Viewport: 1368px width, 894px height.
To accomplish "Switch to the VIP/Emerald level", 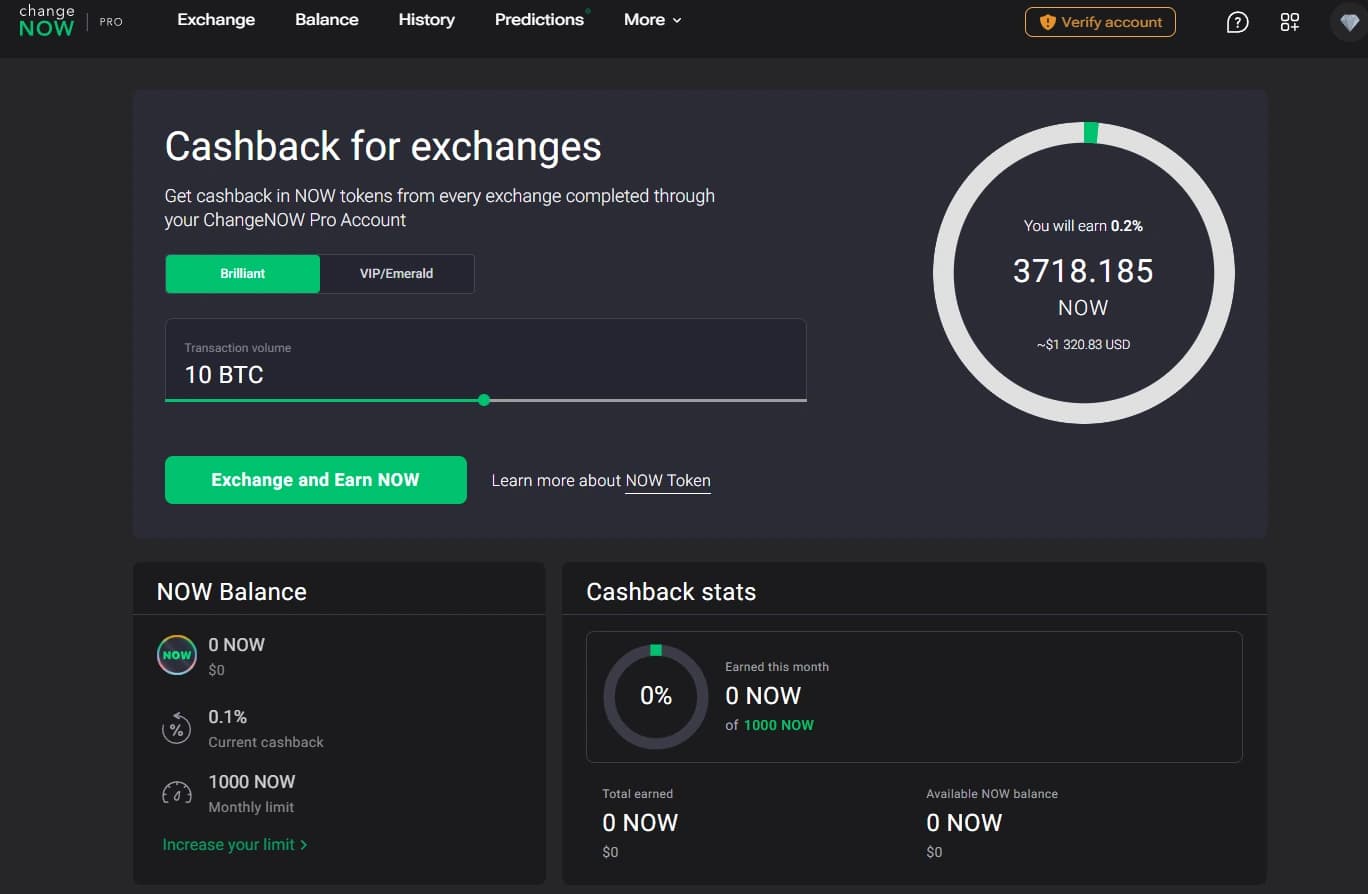I will click(397, 274).
